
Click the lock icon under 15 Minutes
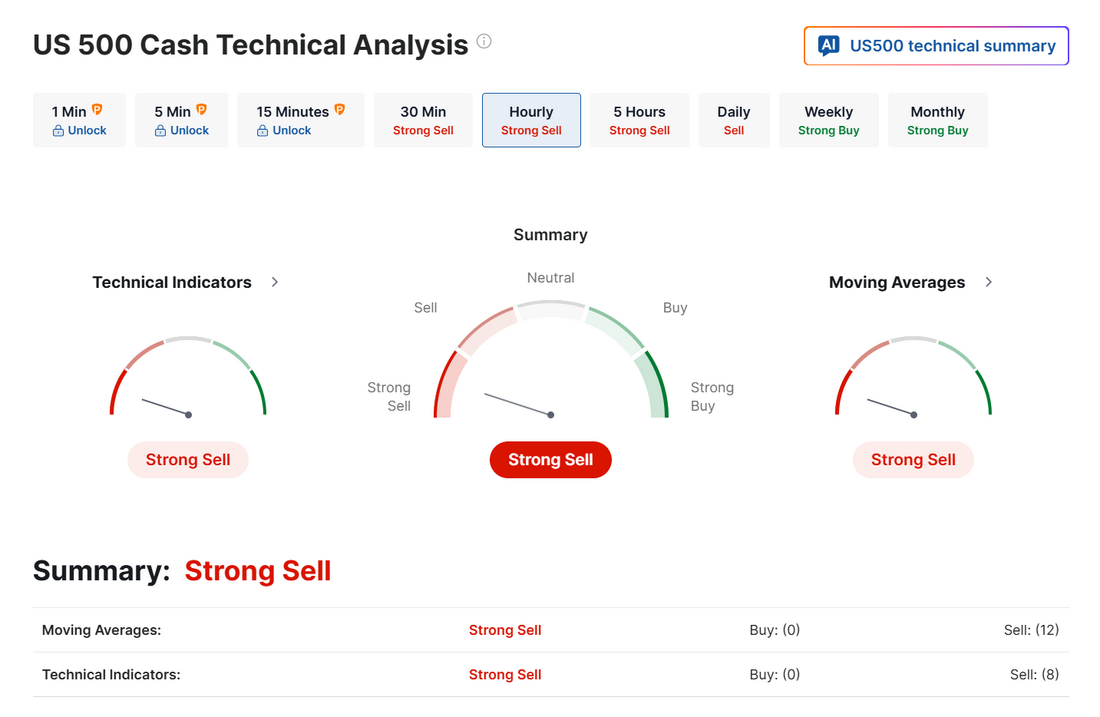pyautogui.click(x=263, y=131)
